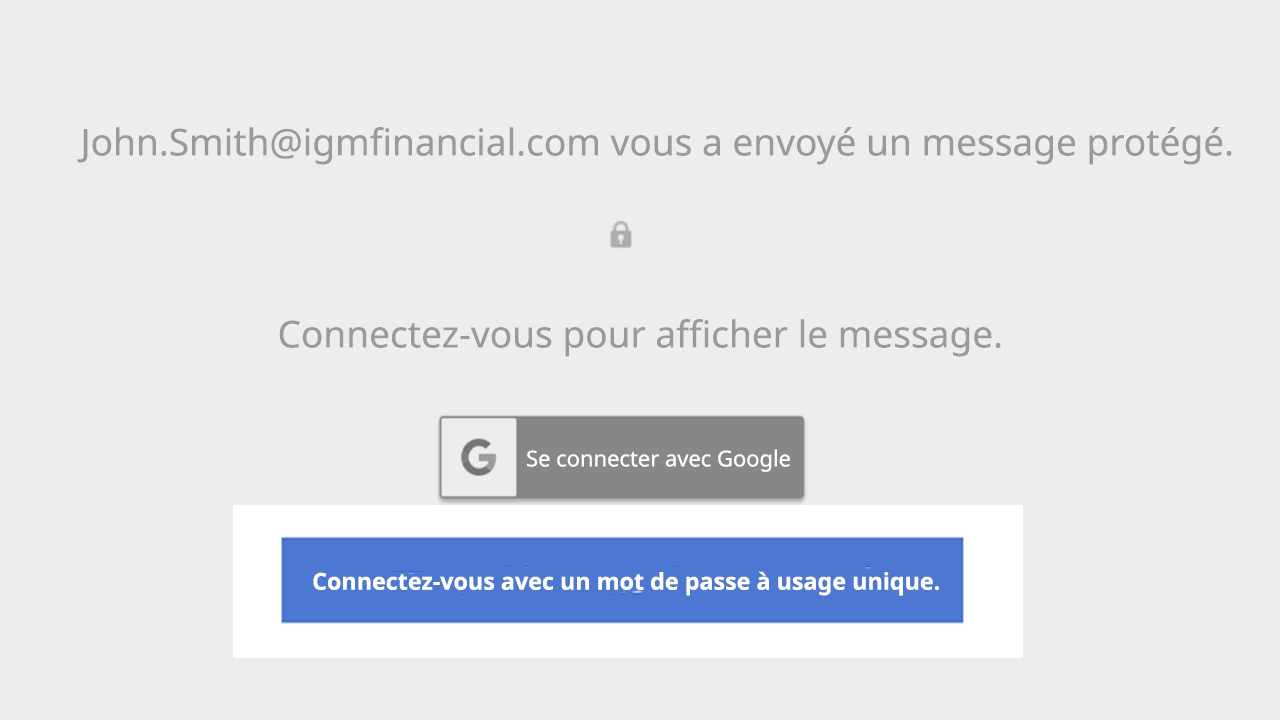Click the name John.Smith in the heading

[x=170, y=142]
